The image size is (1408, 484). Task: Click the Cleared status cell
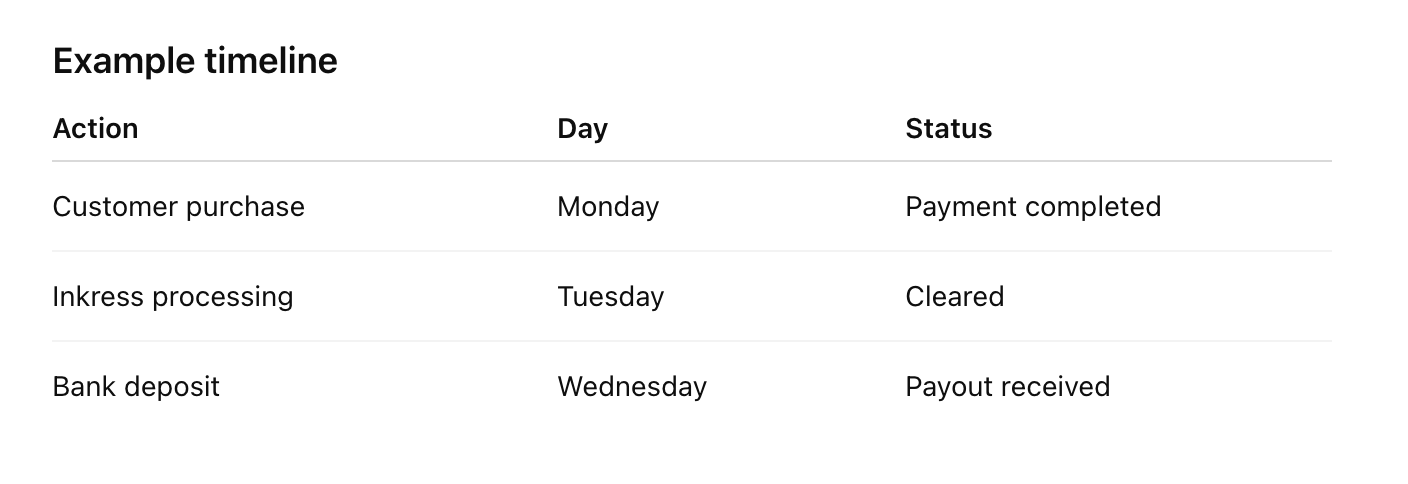point(954,297)
